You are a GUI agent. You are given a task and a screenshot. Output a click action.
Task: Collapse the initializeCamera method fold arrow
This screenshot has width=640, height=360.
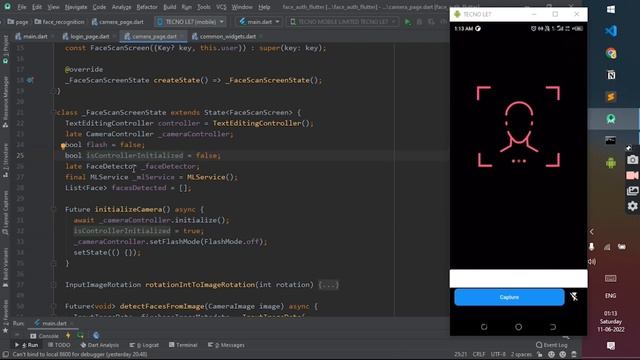pos(53,209)
